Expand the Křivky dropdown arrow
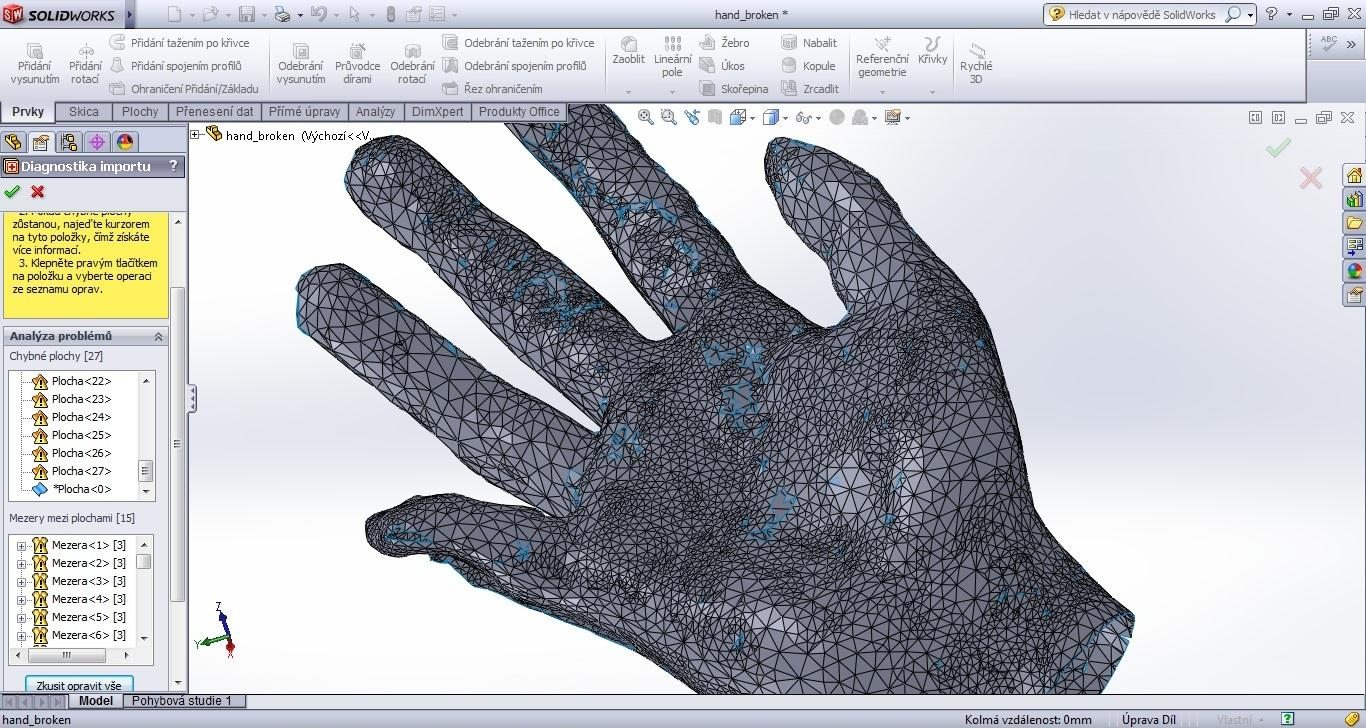The image size is (1366, 728). click(x=932, y=92)
